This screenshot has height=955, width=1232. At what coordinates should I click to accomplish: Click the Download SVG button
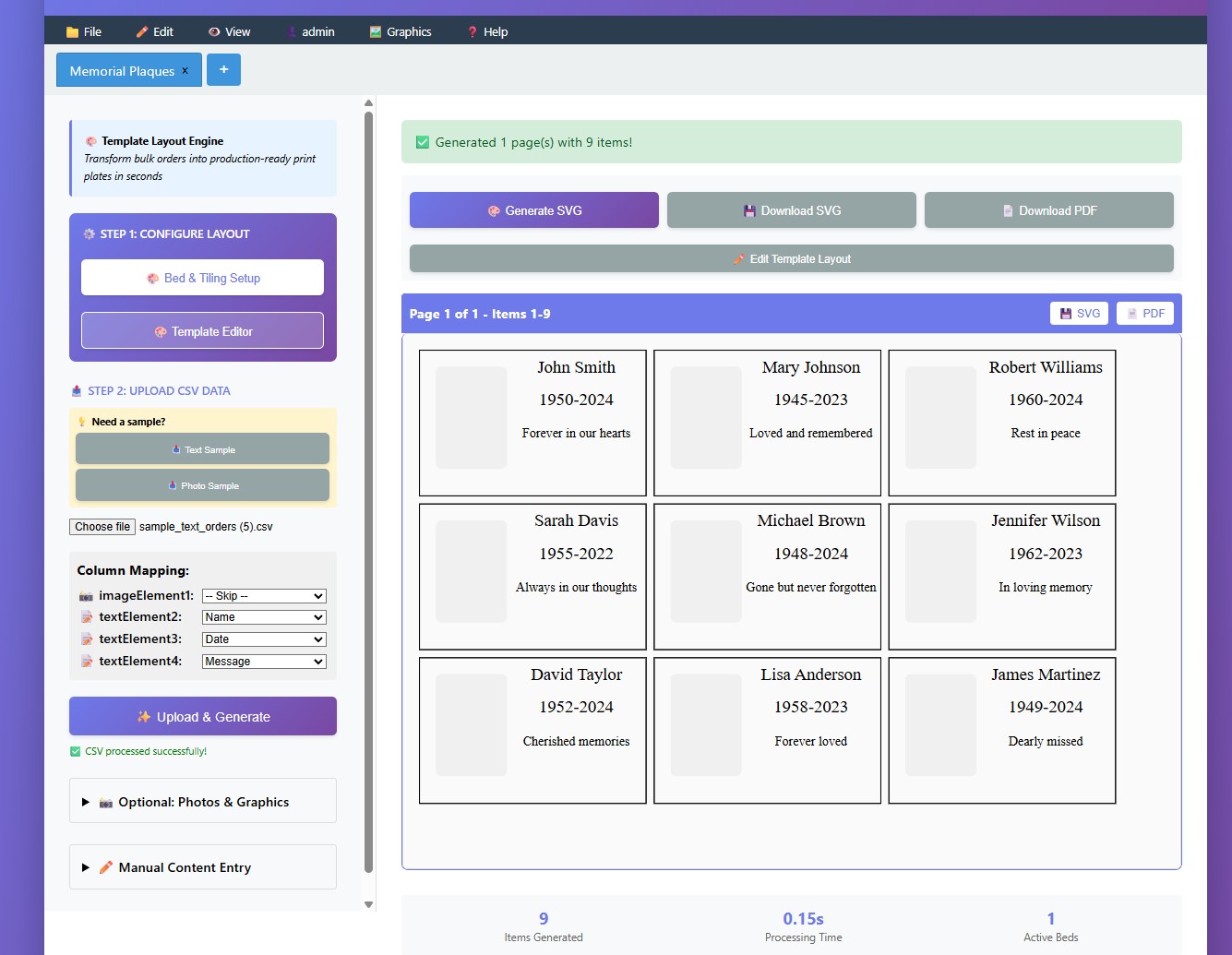(791, 210)
